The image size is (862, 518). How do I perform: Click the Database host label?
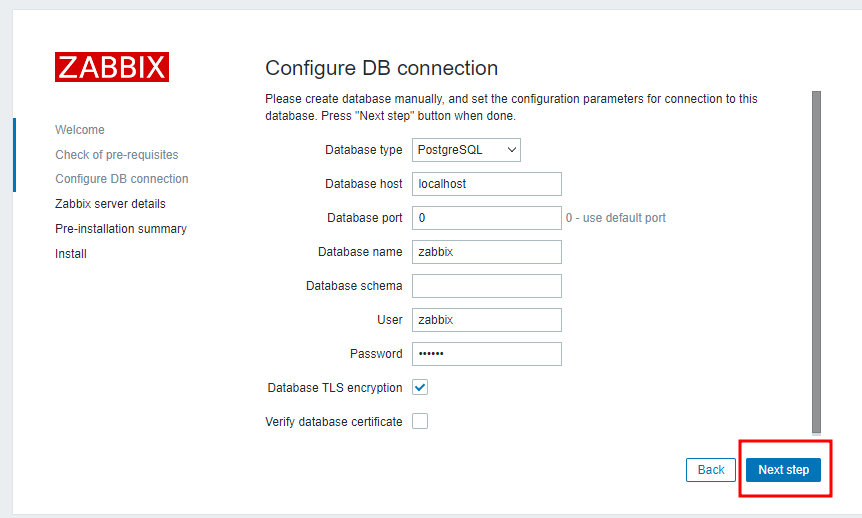click(363, 184)
